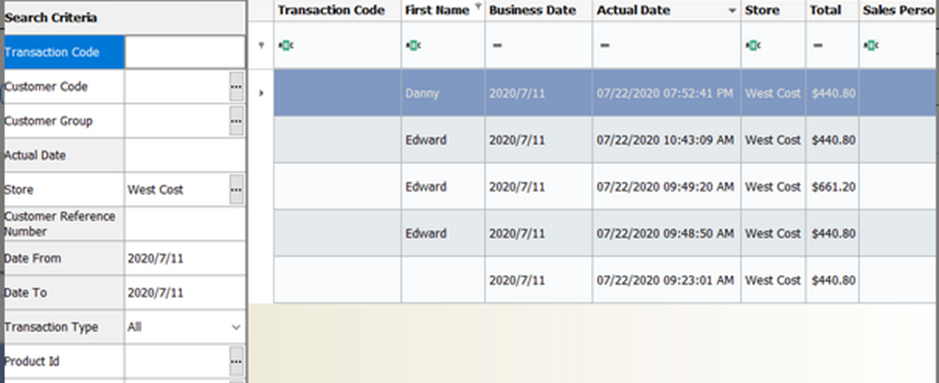Click Transaction Code column filter icon
939x383 pixels.
[286, 45]
